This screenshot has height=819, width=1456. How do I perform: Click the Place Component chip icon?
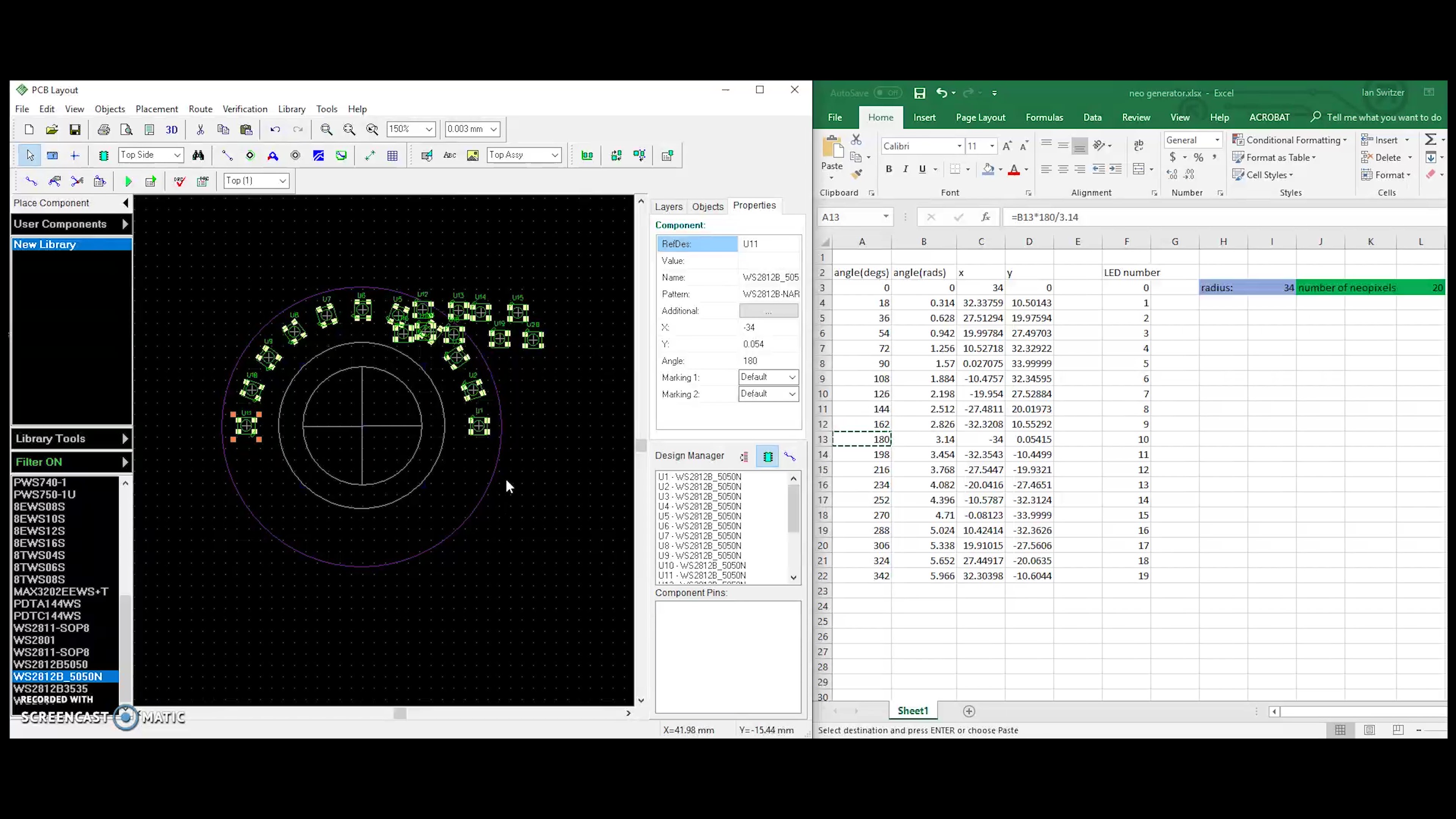(104, 155)
